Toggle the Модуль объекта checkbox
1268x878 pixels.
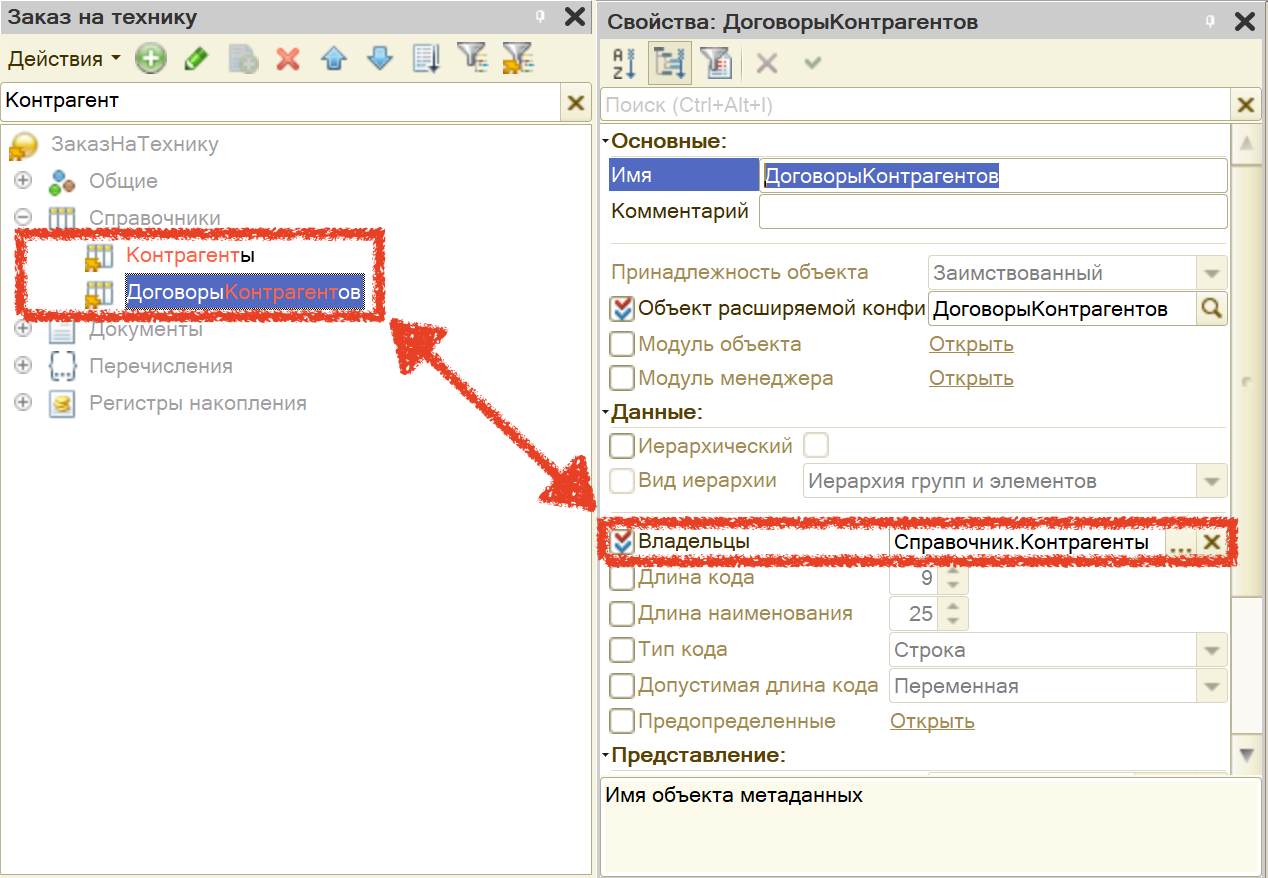click(622, 345)
